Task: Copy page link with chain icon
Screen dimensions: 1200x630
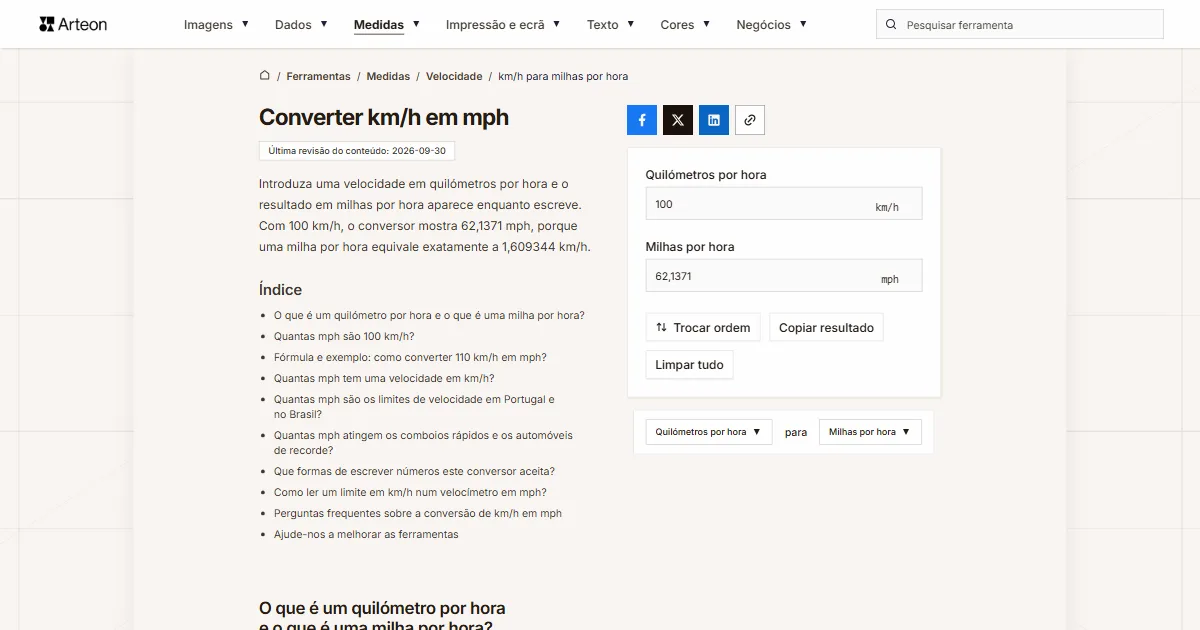Action: point(750,120)
